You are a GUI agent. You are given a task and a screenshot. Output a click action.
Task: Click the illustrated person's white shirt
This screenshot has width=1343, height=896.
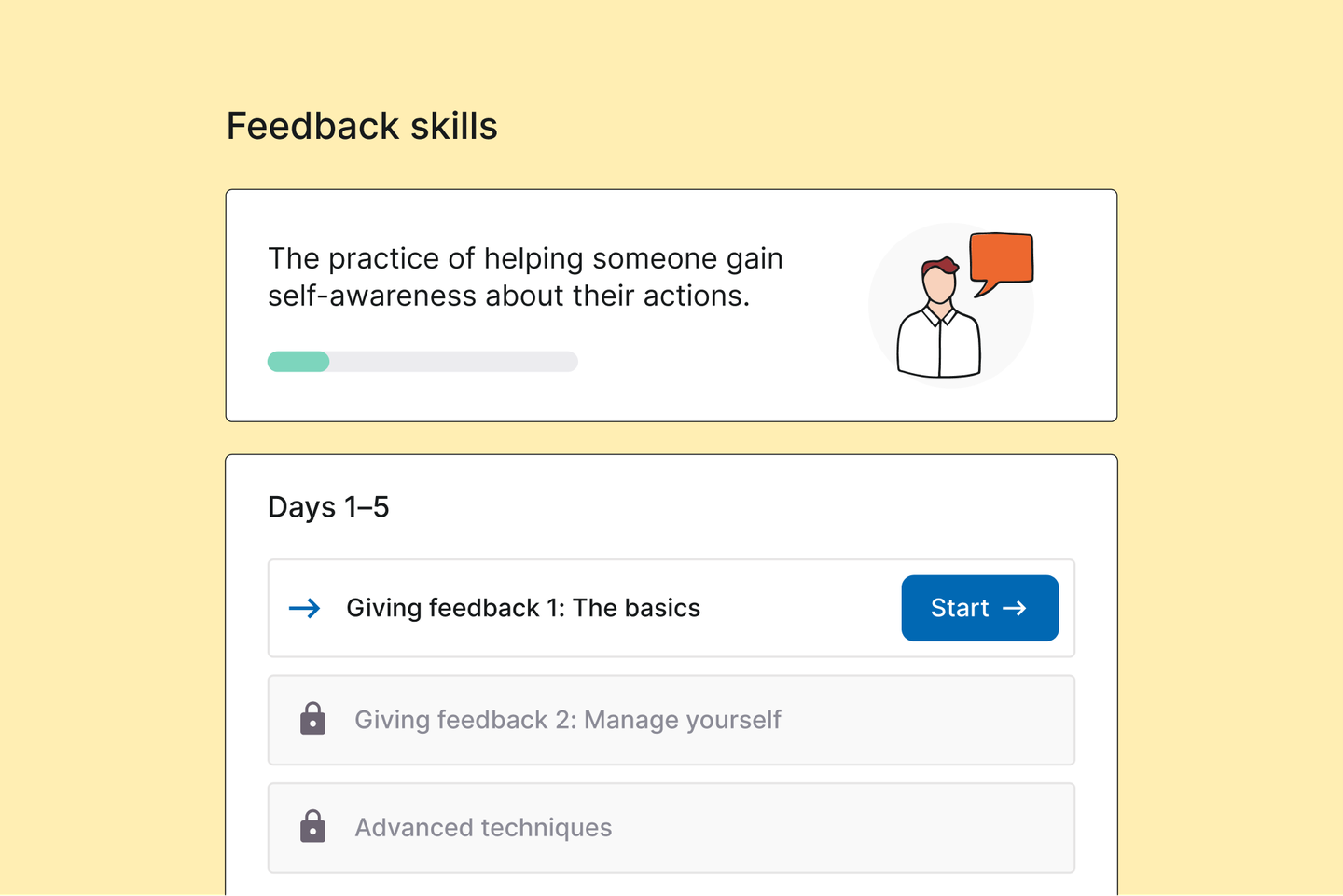[x=939, y=341]
